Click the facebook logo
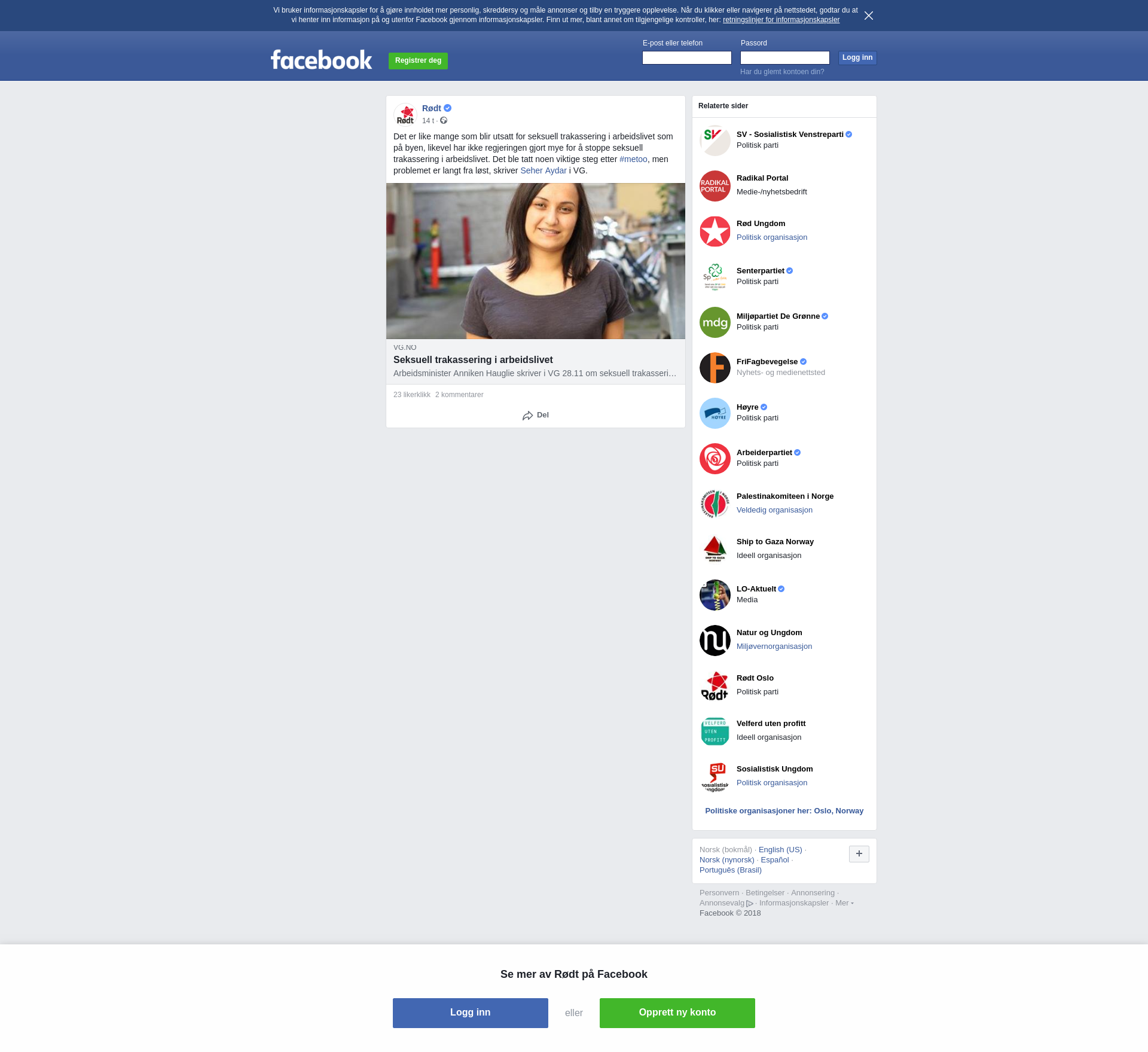Viewport: 1148px width, 1052px height. point(321,60)
